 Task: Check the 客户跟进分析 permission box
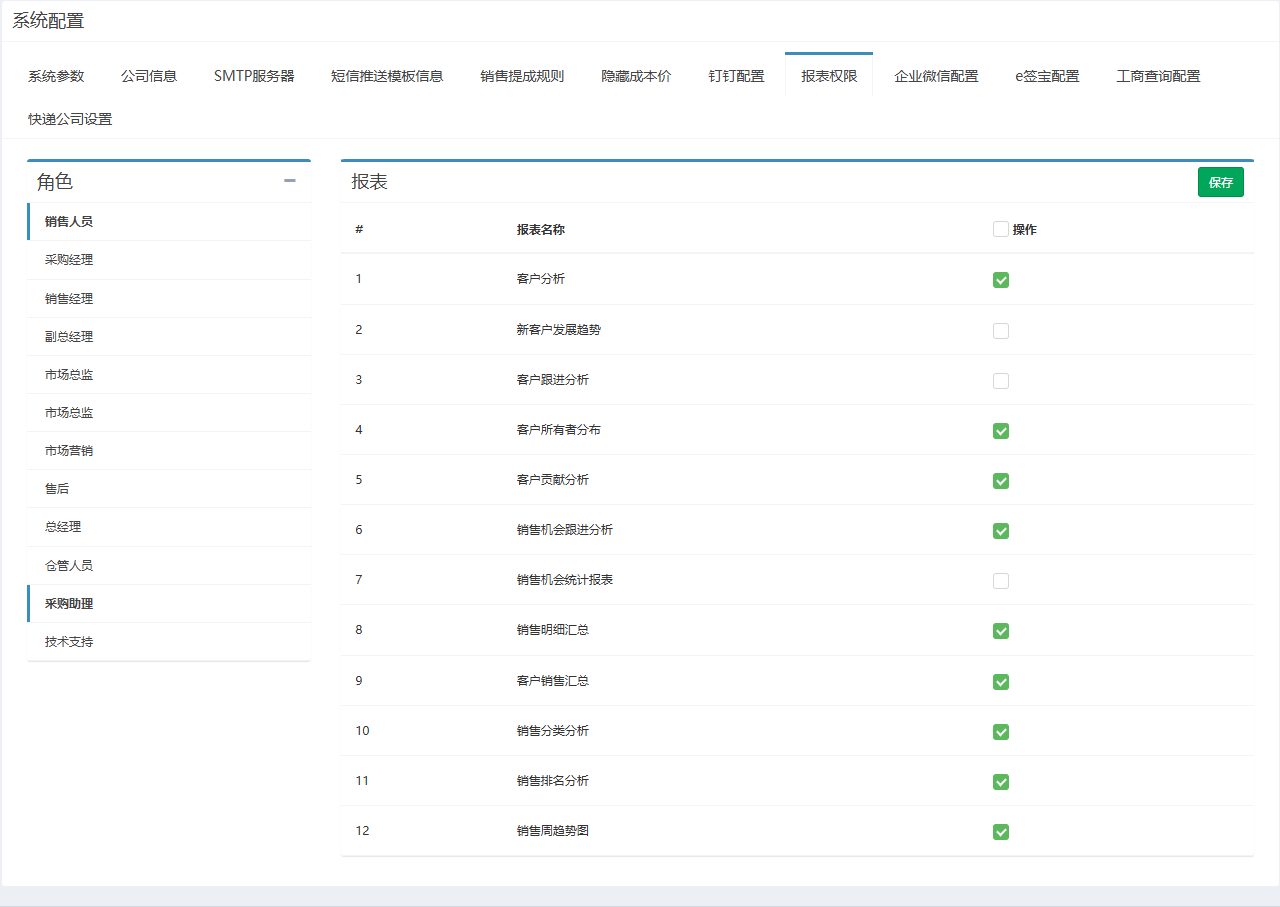(1001, 380)
